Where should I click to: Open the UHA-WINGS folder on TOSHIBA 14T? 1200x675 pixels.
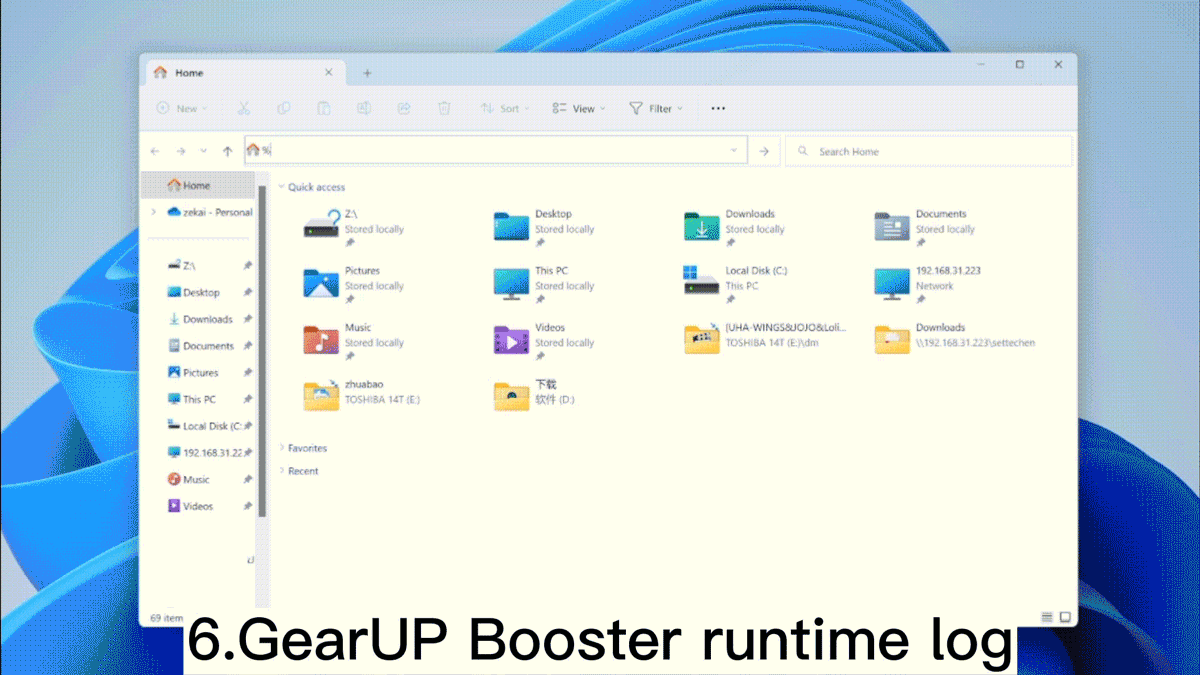click(x=765, y=338)
